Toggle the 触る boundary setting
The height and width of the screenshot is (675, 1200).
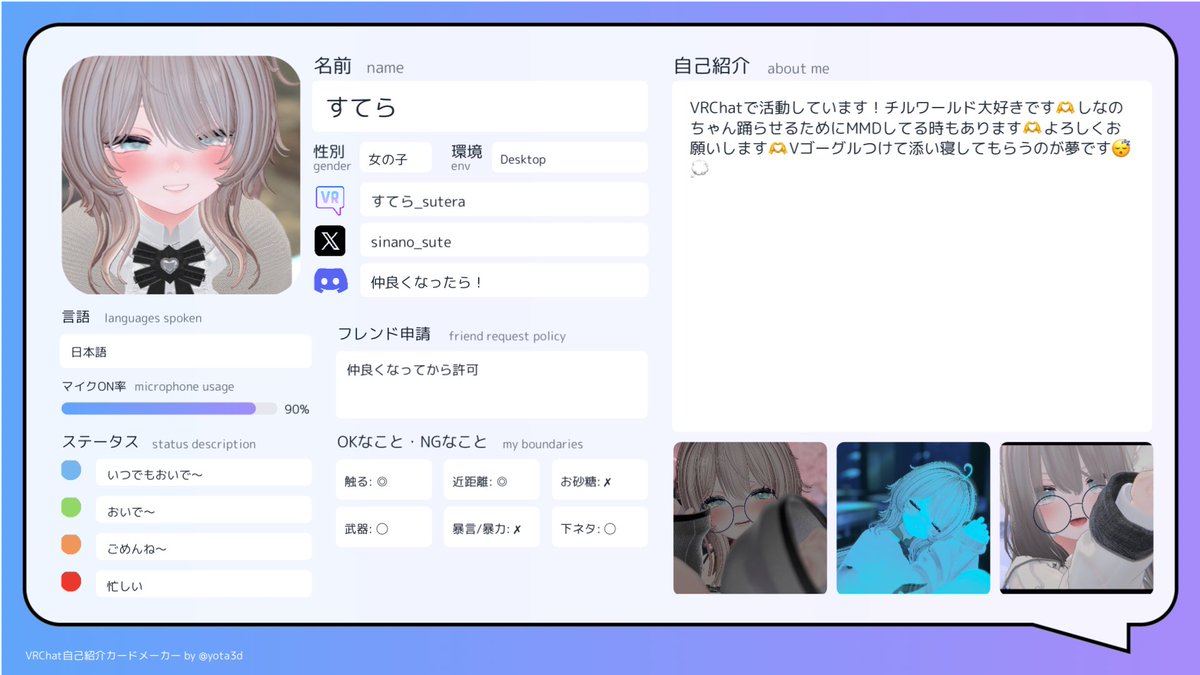[385, 479]
